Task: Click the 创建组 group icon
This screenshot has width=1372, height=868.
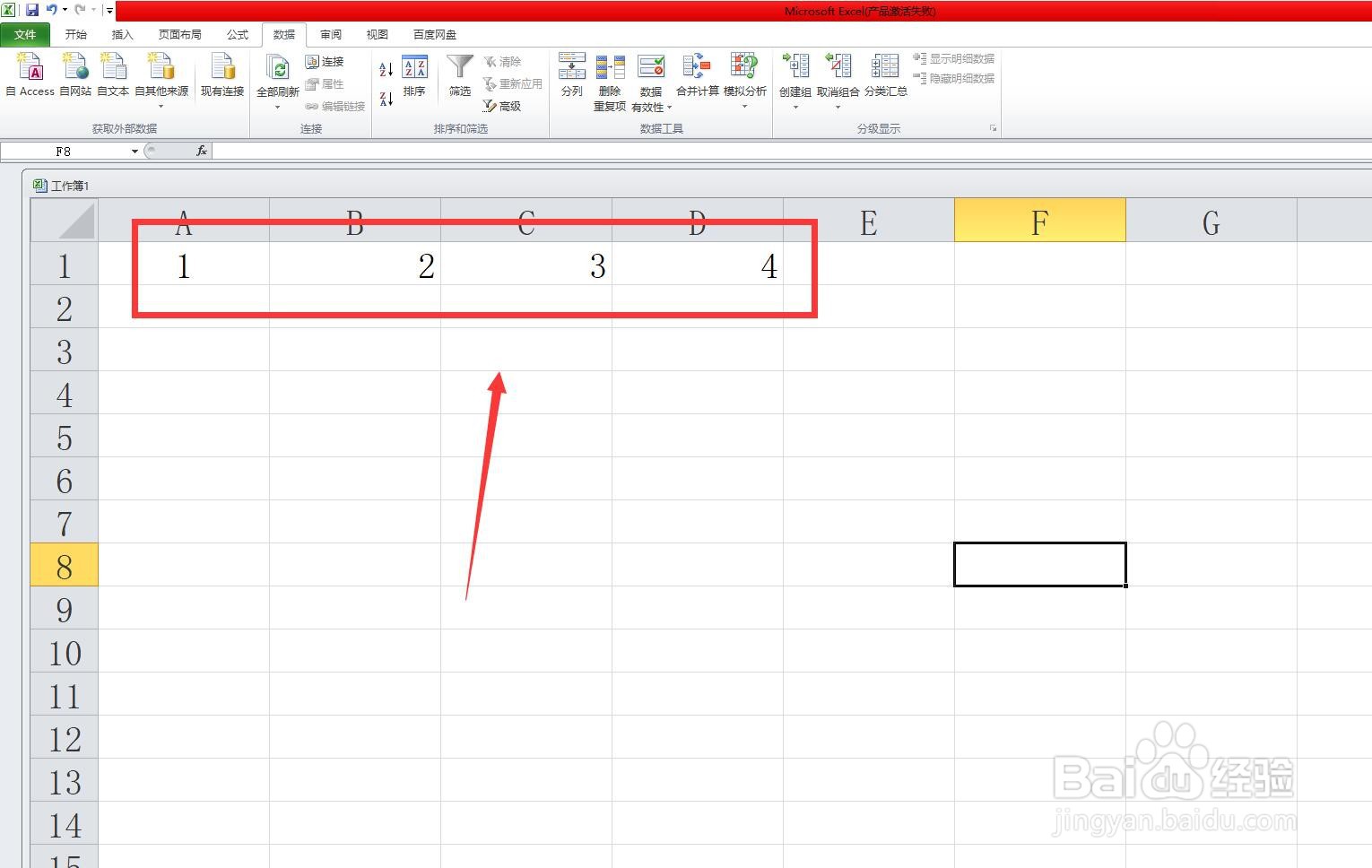Action: coord(795,66)
